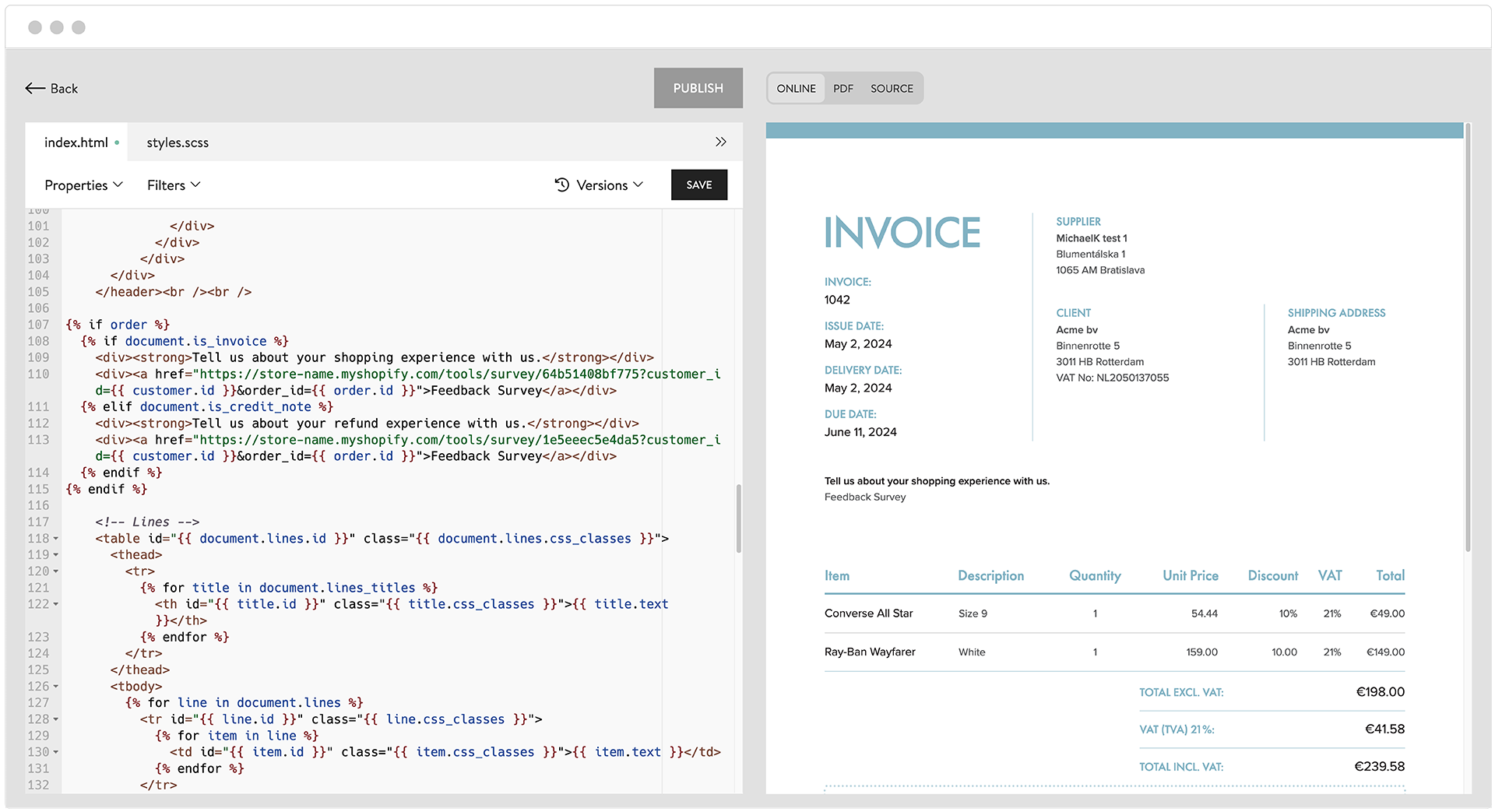Collapse the tr block at line 128
Viewport: 1495px width, 812px height.
pos(56,719)
